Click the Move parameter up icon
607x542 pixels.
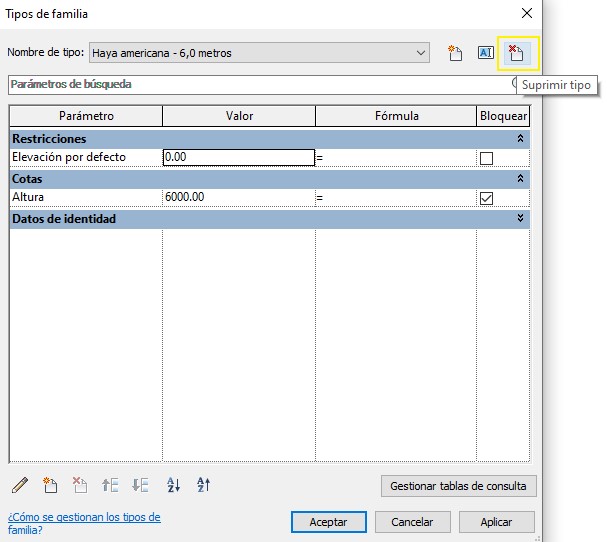tap(111, 485)
